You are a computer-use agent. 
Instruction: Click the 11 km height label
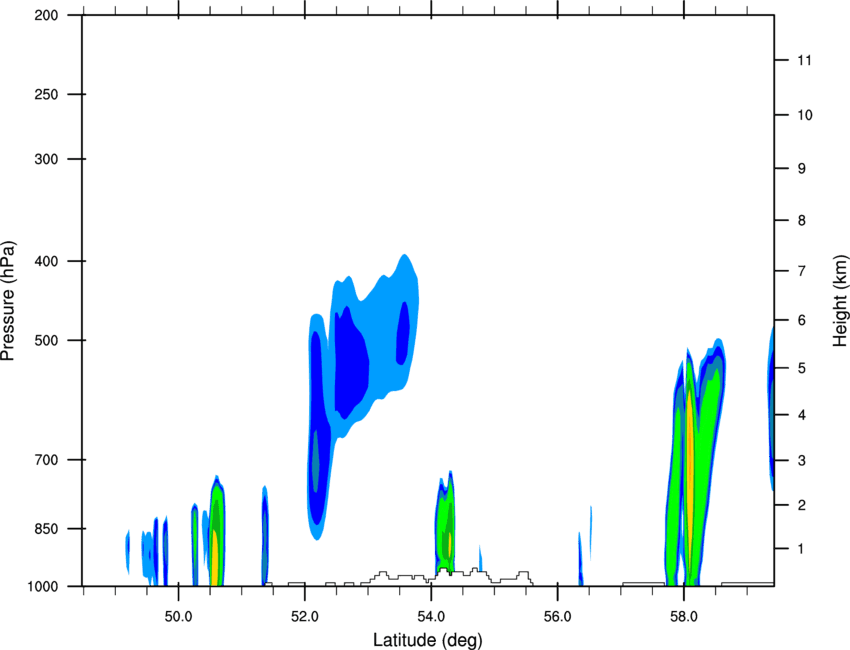coord(804,60)
